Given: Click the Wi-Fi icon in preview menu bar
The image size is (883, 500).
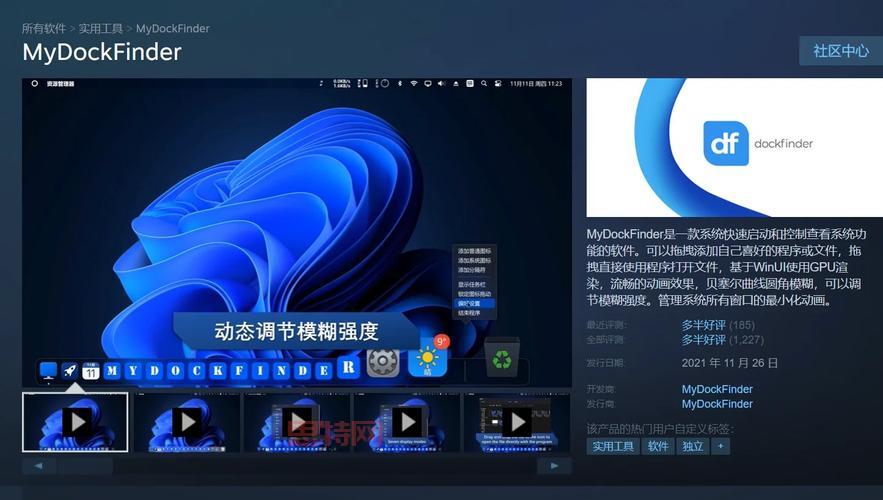Looking at the screenshot, I should point(414,83).
